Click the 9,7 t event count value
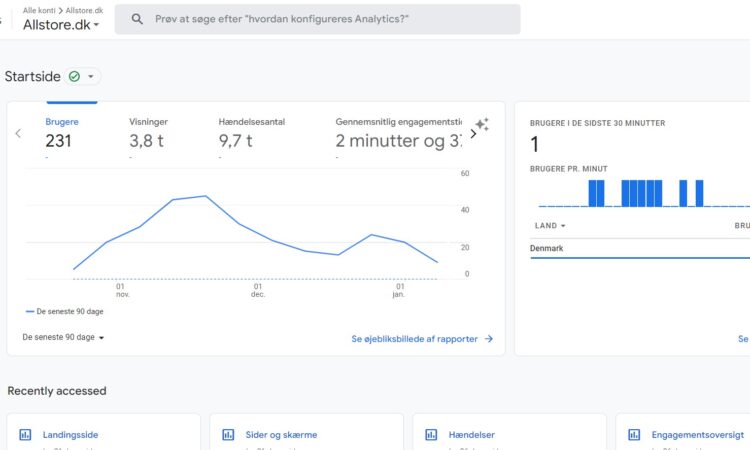Image resolution: width=750 pixels, height=450 pixels. [235, 141]
